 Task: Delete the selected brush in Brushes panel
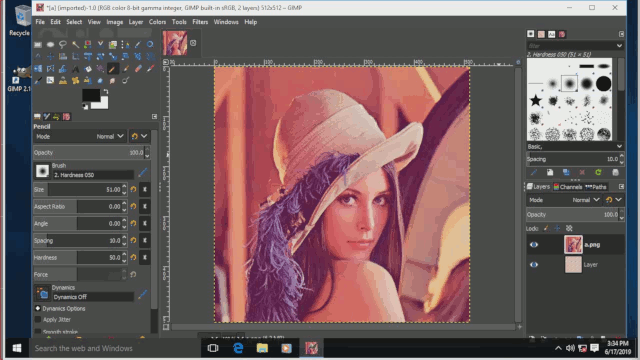point(582,173)
